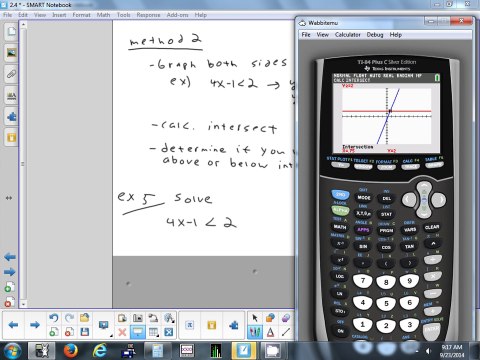Screen dimensions: 480x360
Task: Click the Paste clipboard icon
Action: coord(122,318)
